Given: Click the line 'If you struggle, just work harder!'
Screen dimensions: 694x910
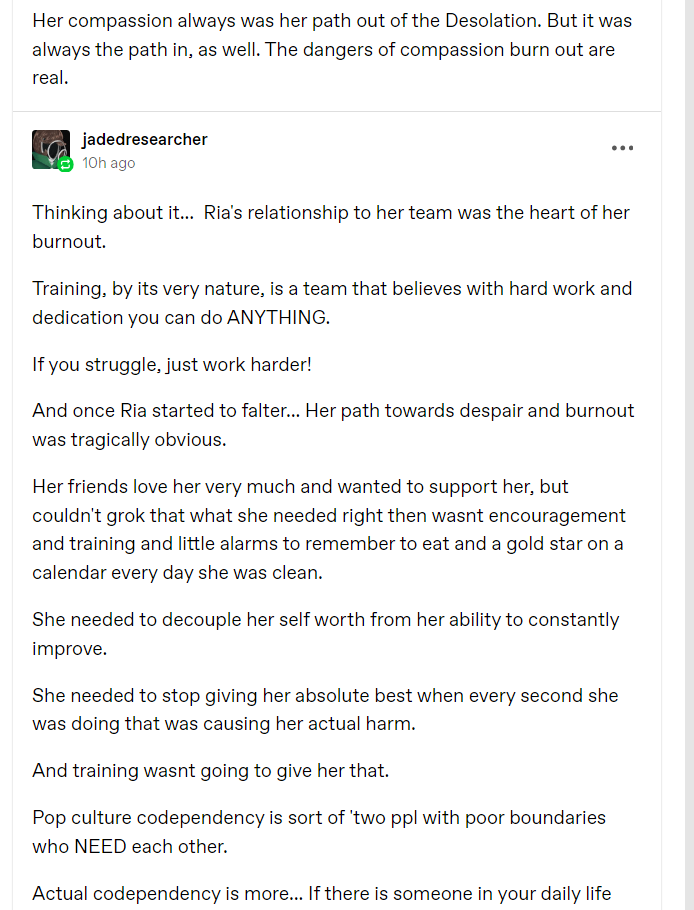Looking at the screenshot, I should coord(172,364).
